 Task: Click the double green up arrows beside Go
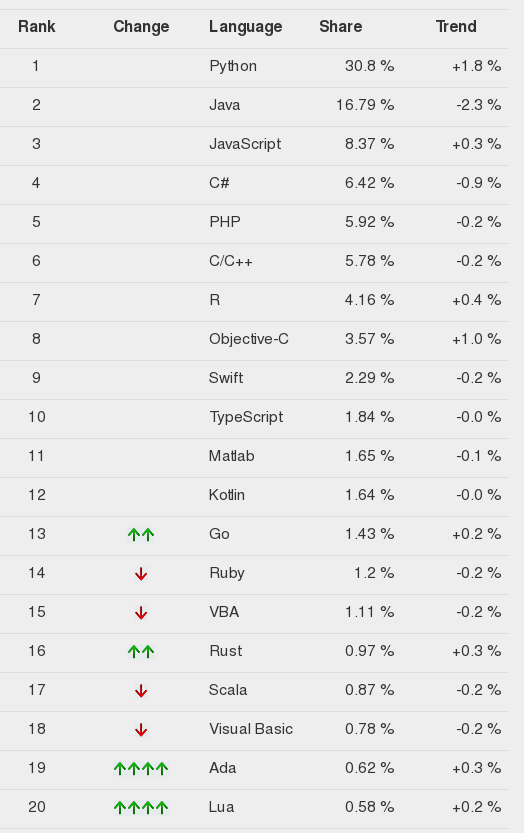(x=141, y=534)
